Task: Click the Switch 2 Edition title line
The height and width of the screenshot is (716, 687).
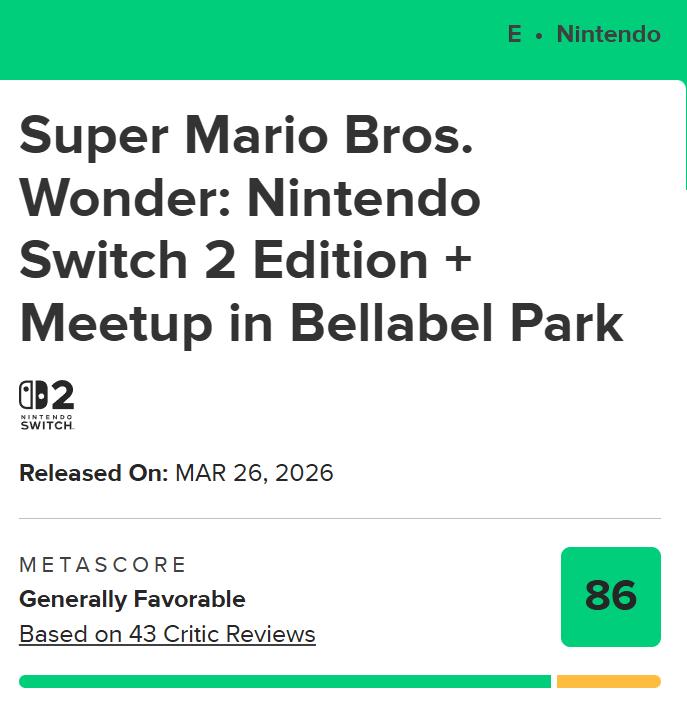Action: point(245,260)
